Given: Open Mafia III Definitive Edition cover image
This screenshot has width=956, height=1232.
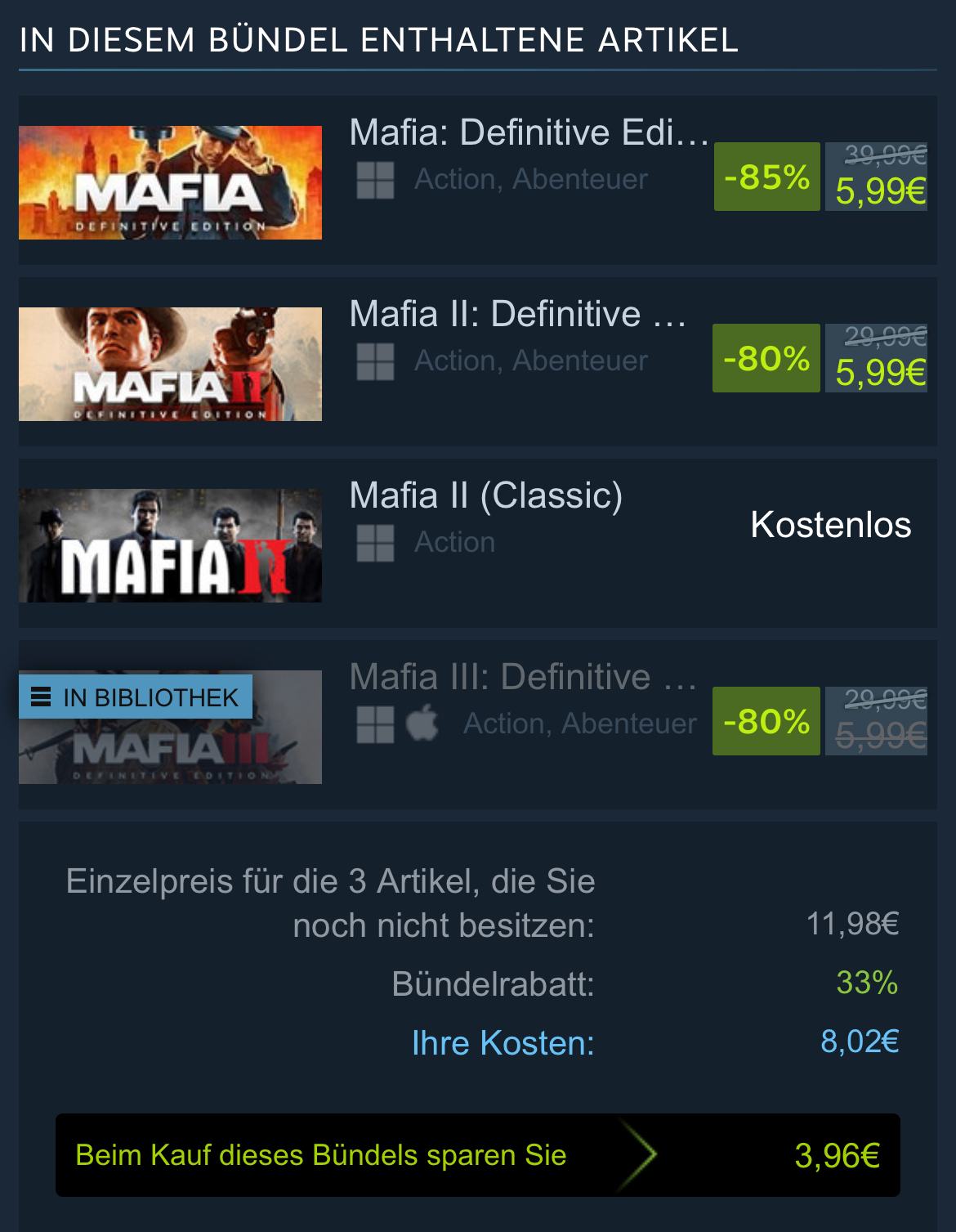Looking at the screenshot, I should 170,727.
